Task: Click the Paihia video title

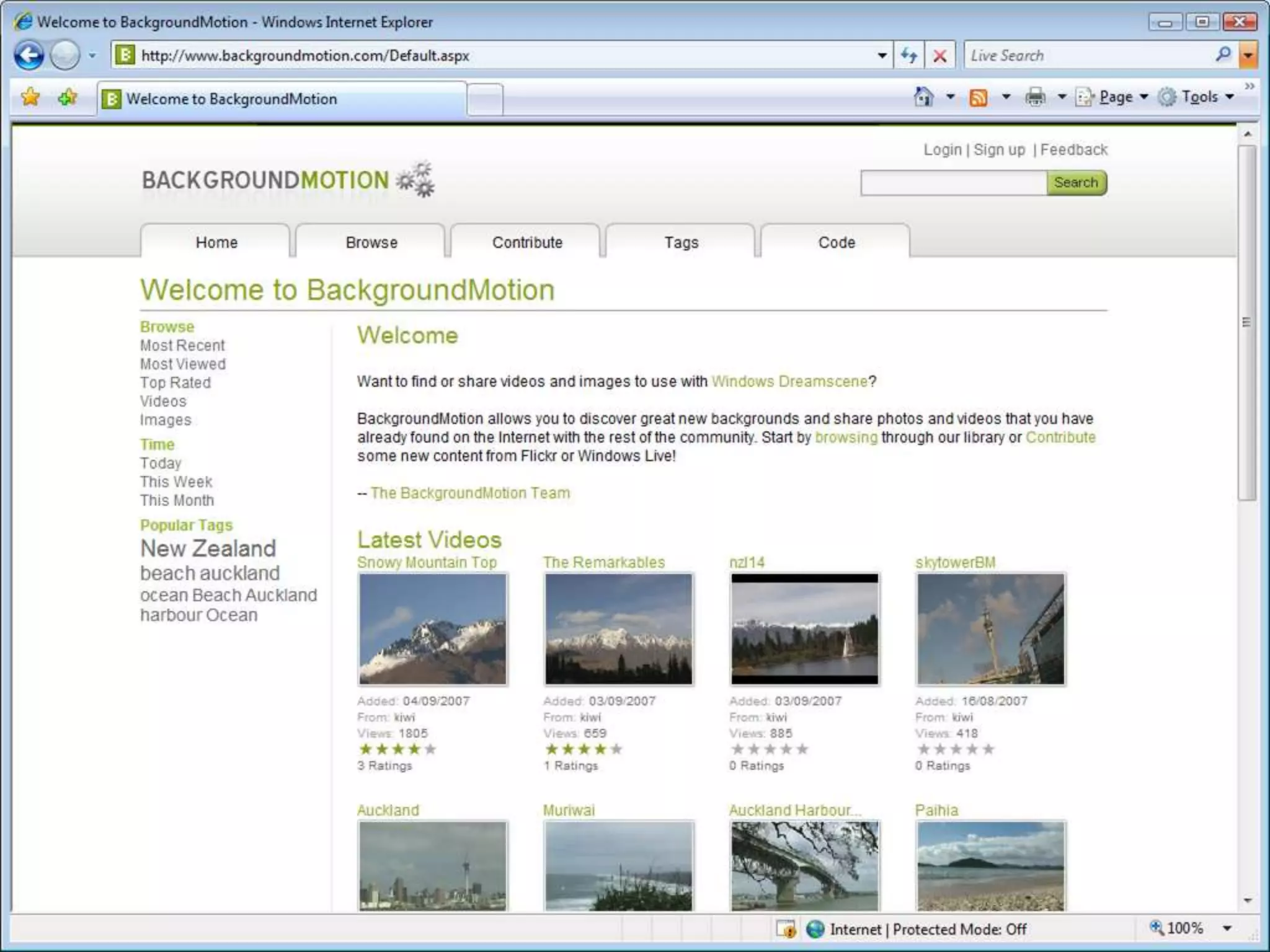Action: (936, 810)
